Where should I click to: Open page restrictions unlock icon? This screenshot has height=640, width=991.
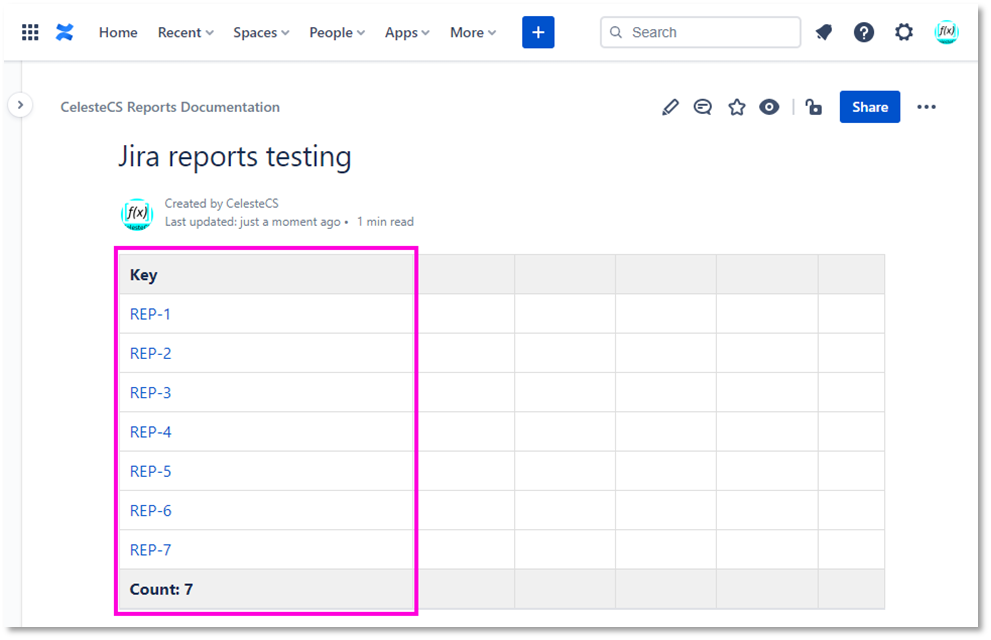coord(814,107)
